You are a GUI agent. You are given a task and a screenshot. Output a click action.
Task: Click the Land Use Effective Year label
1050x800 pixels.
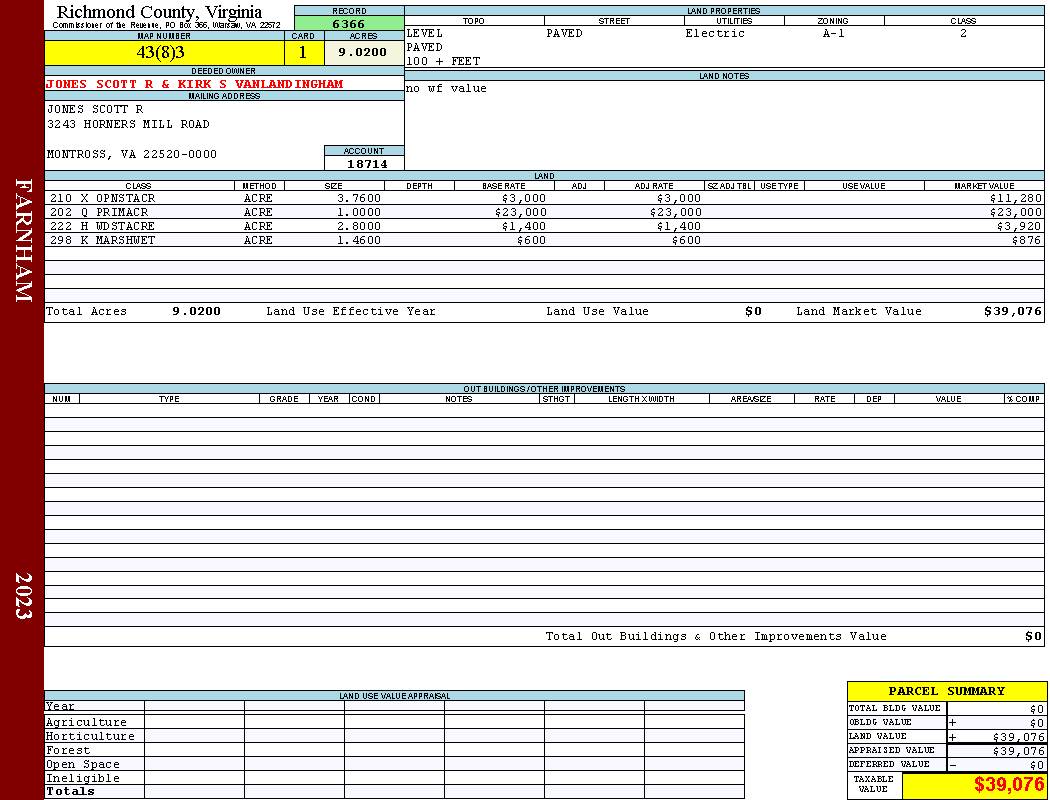tap(351, 311)
